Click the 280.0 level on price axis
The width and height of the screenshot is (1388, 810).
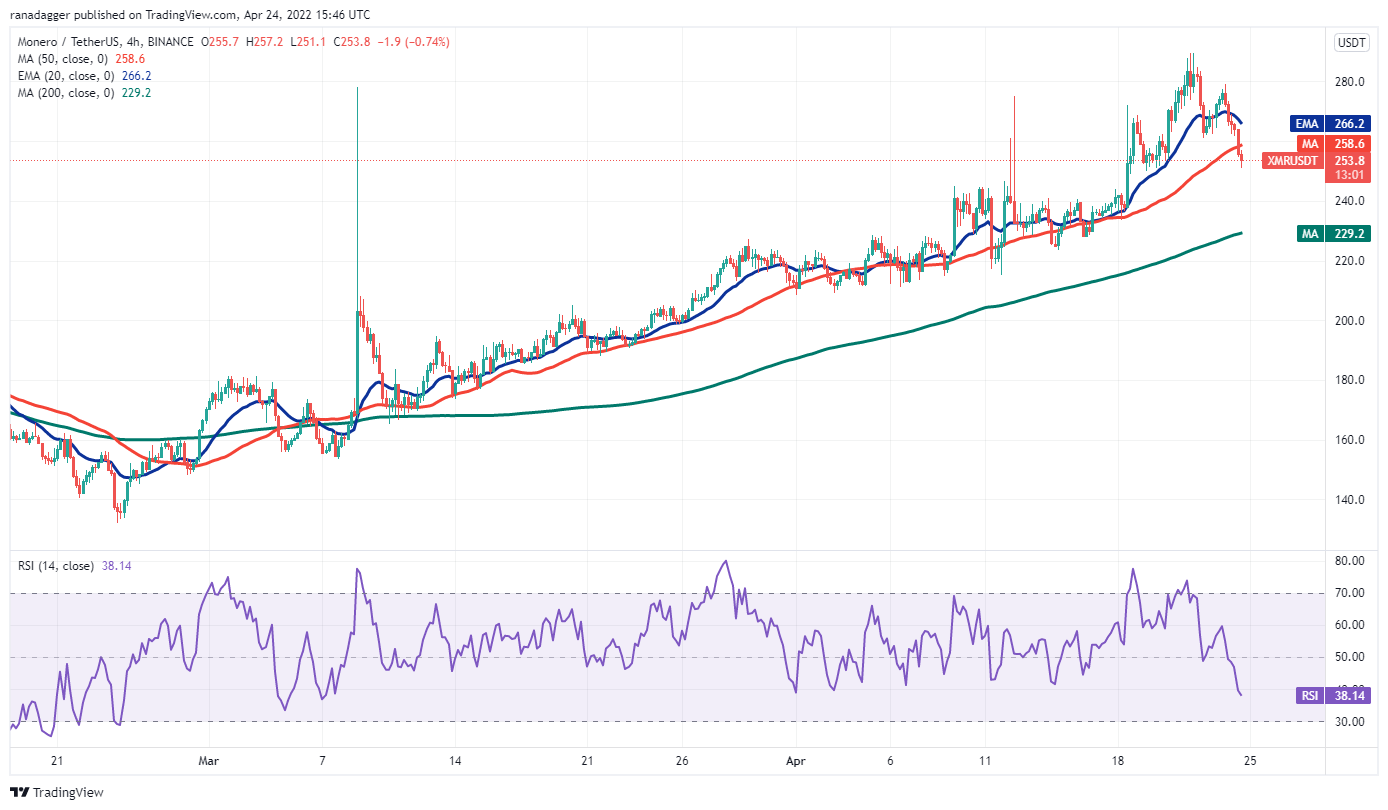[1349, 82]
